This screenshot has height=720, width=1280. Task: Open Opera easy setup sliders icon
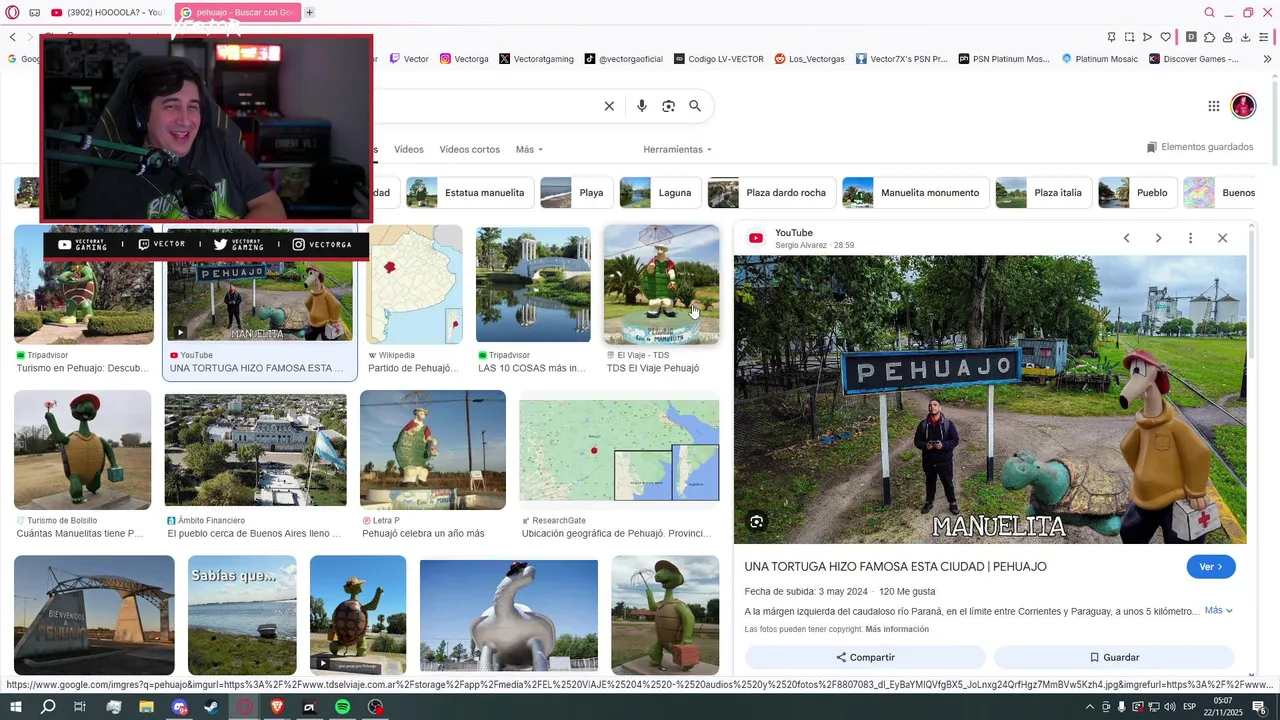point(1264,37)
